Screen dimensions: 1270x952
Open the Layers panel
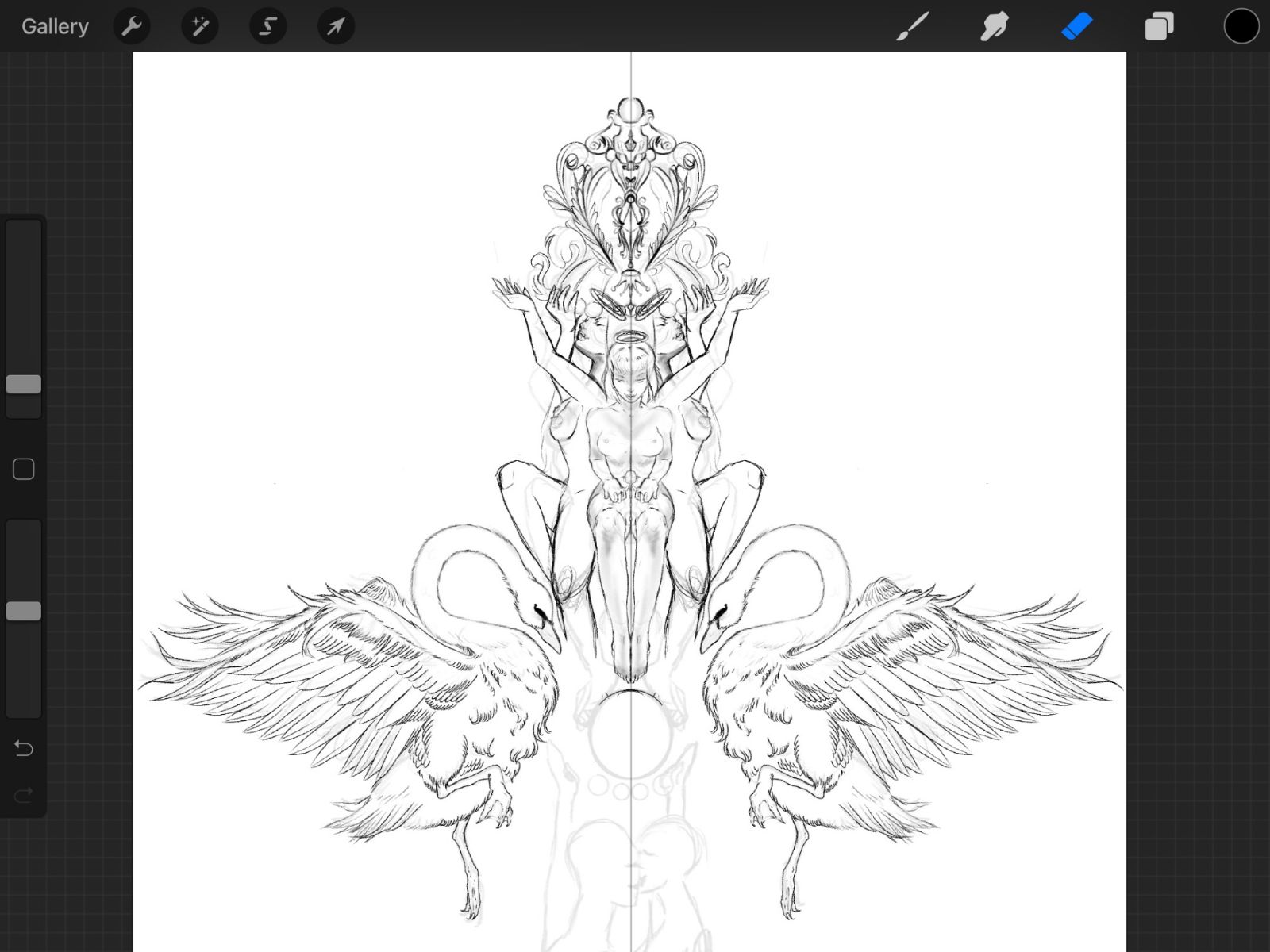(x=1159, y=26)
